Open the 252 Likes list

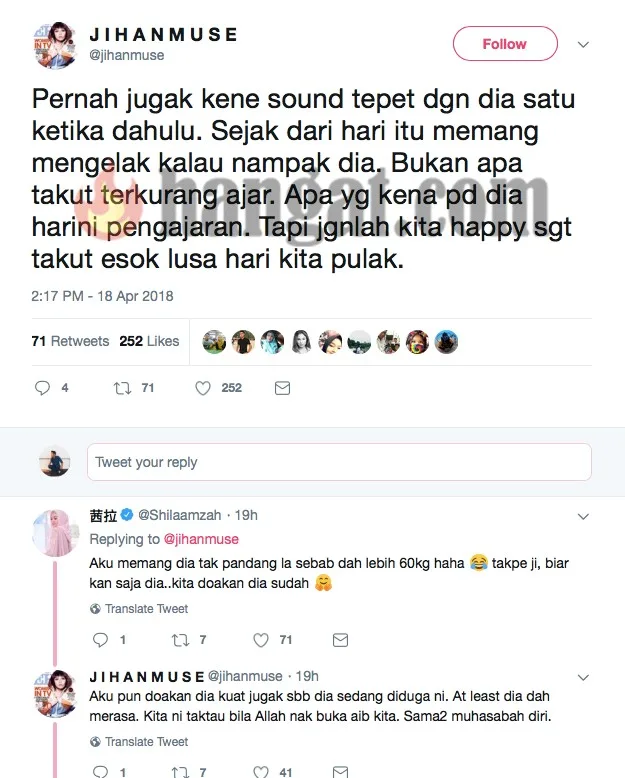click(x=149, y=341)
